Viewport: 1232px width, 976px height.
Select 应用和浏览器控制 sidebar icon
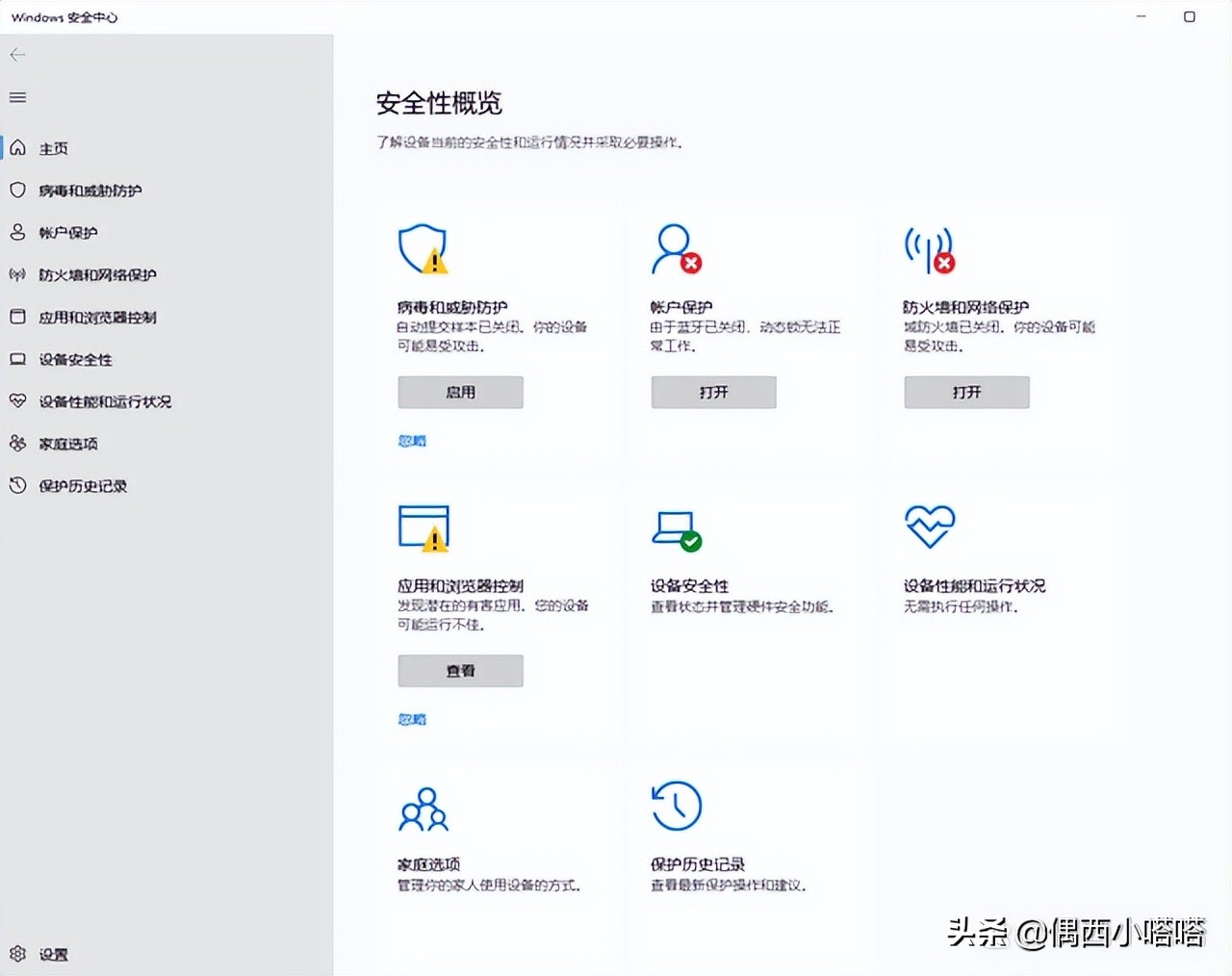tap(17, 317)
